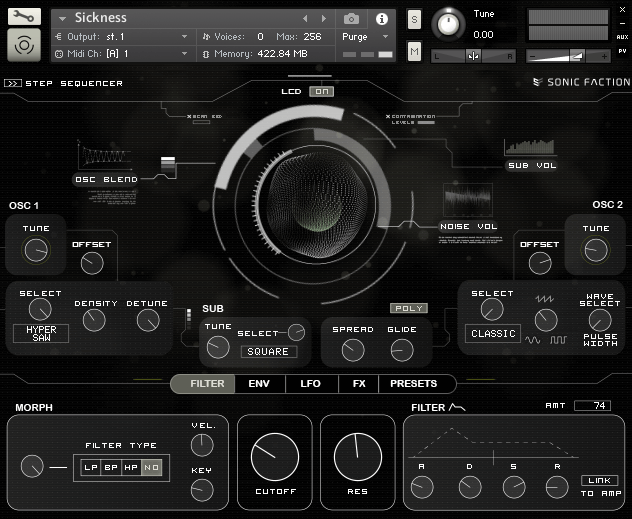Click the master Tune knob
The width and height of the screenshot is (632, 519).
tap(448, 24)
